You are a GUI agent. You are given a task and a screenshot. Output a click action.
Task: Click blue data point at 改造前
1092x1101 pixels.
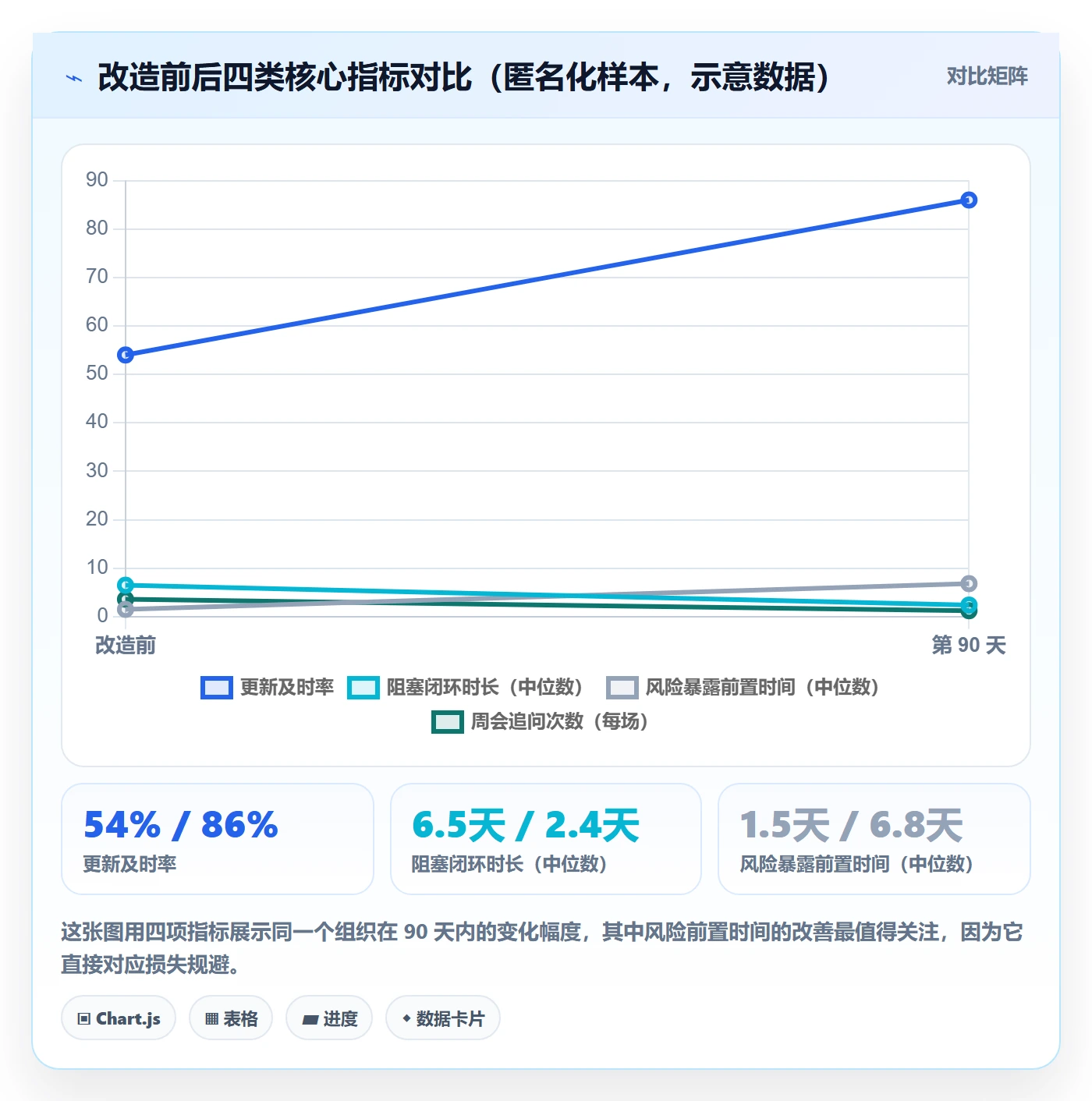click(x=126, y=355)
